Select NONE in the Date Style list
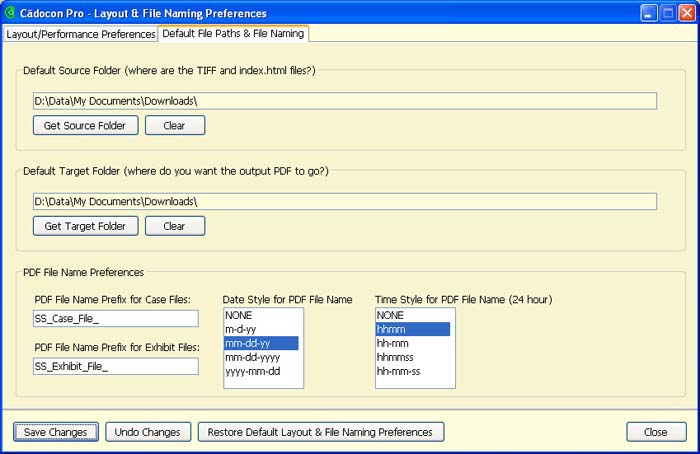700x454 pixels. coord(239,315)
